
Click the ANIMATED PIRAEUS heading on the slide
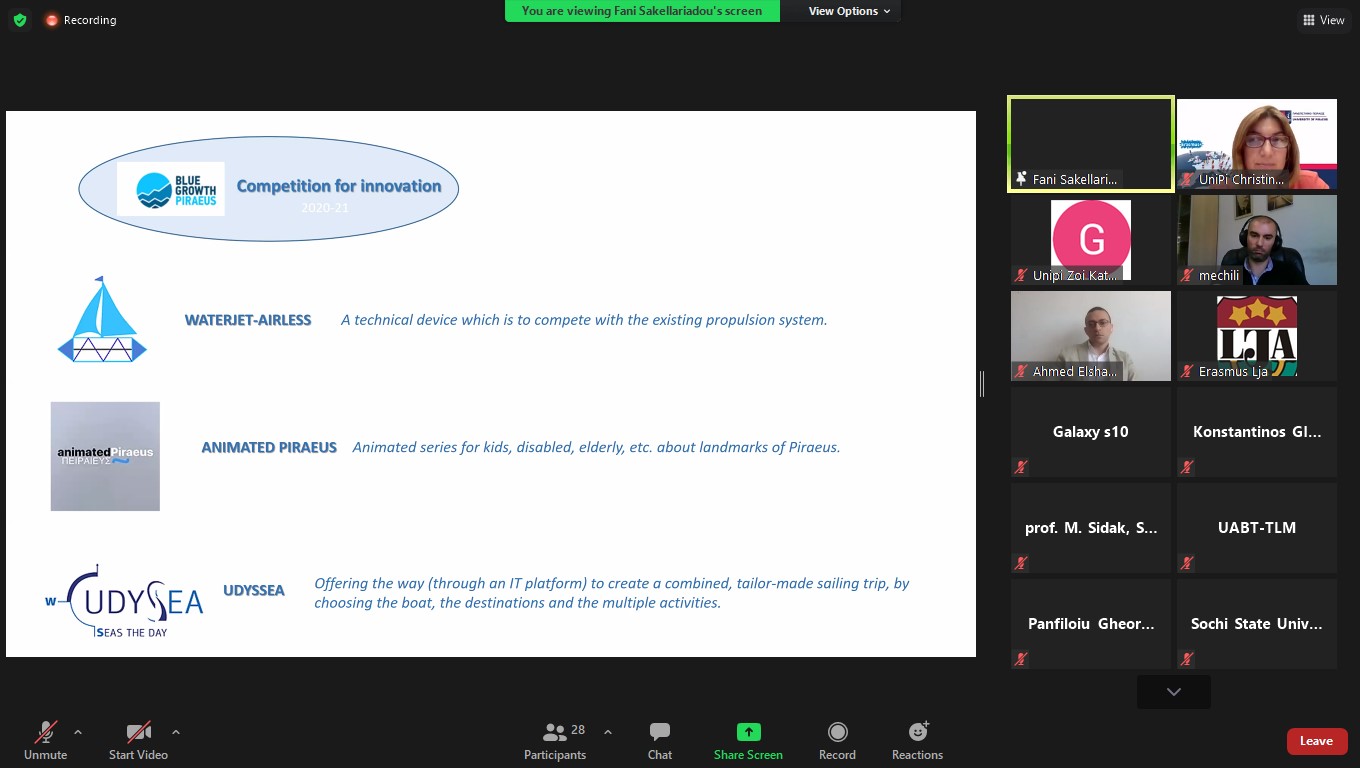[x=269, y=447]
